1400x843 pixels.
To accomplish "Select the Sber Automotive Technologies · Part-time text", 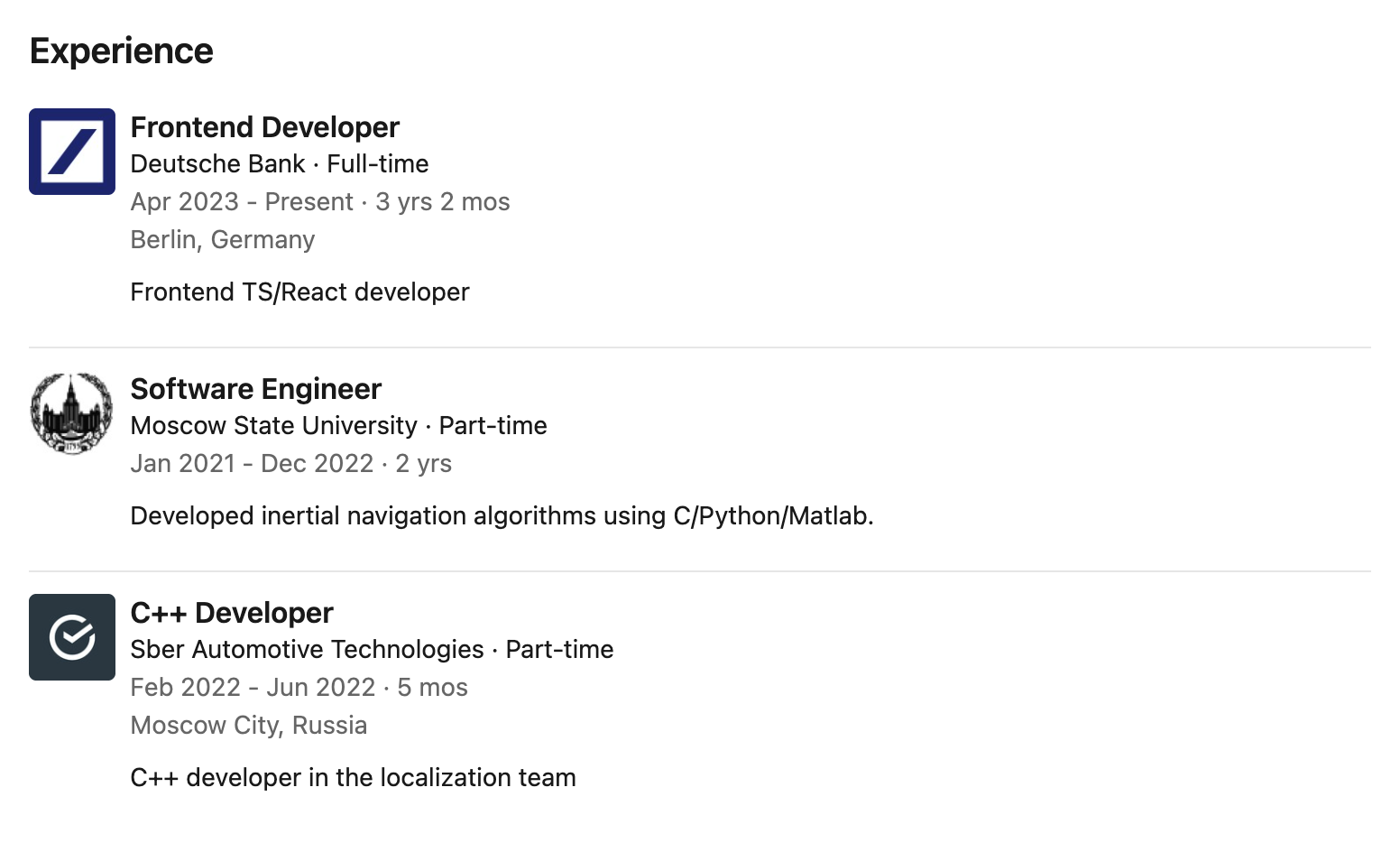I will tap(372, 650).
